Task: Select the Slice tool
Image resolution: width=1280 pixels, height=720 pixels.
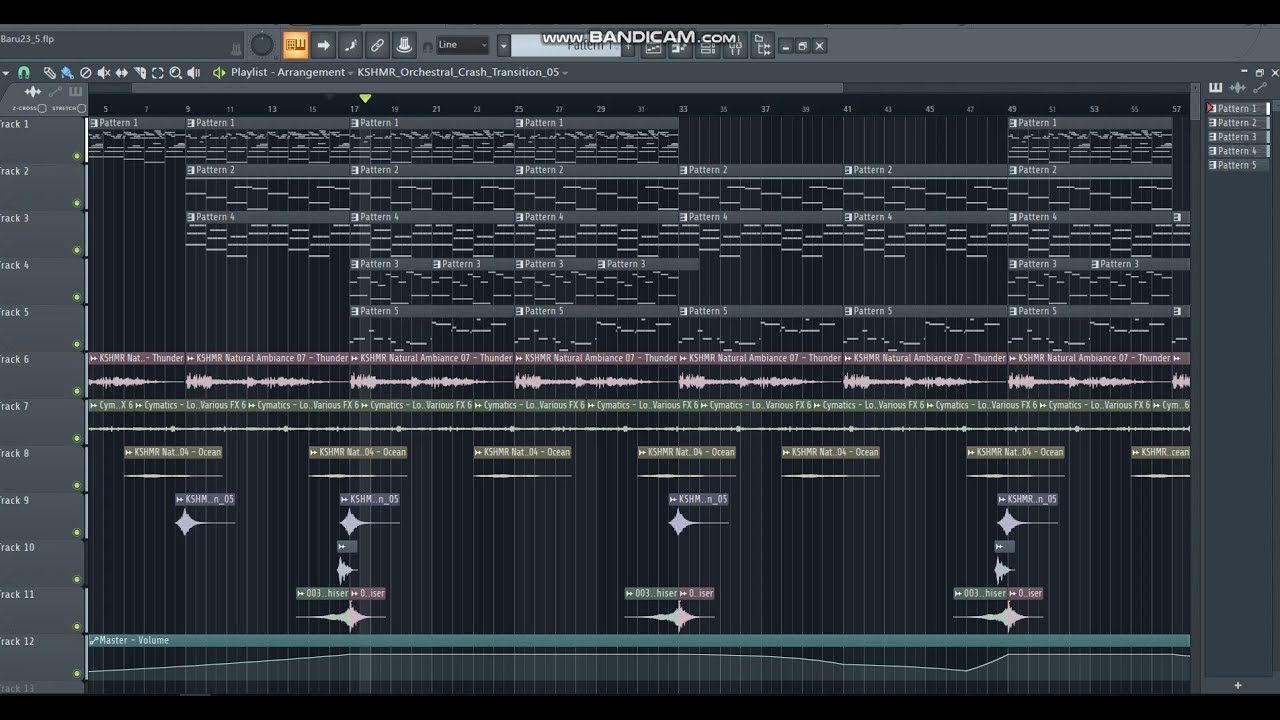Action: coord(140,72)
